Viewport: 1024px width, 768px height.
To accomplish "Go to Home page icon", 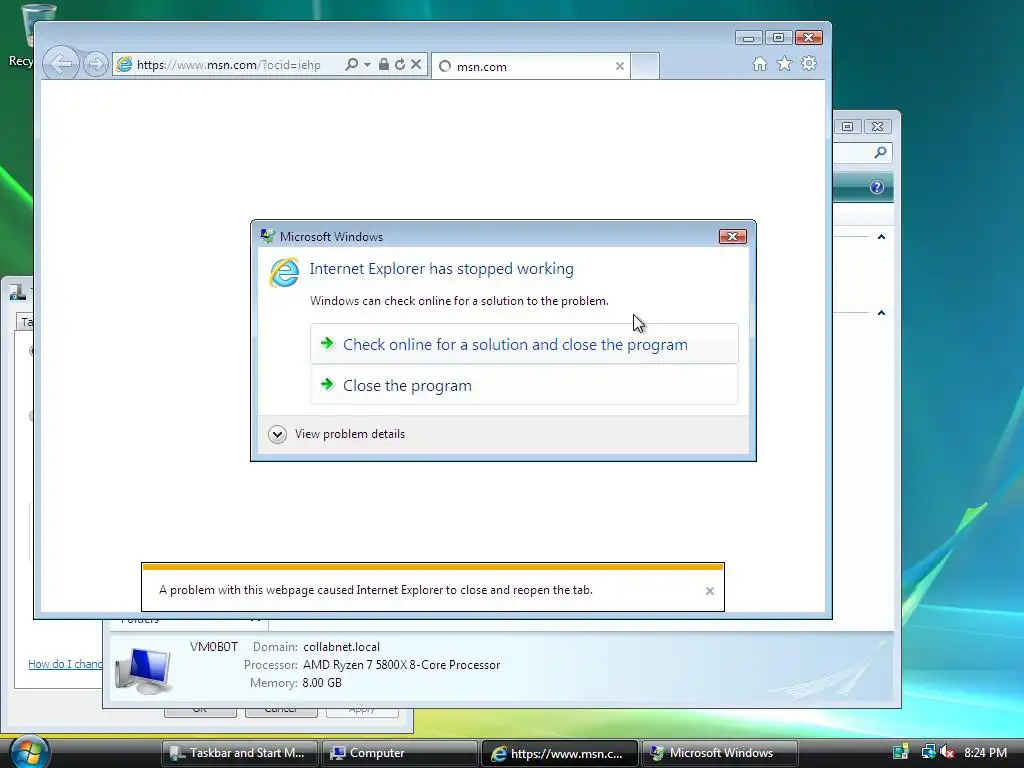I will (760, 63).
